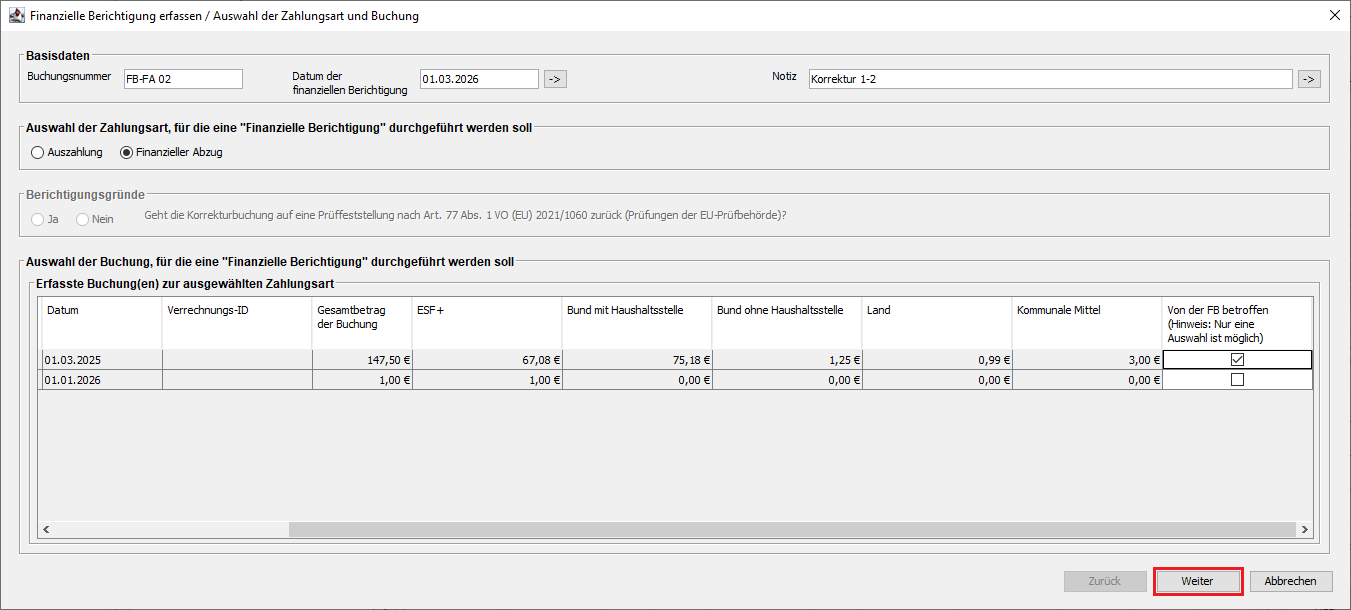The height and width of the screenshot is (610, 1351).
Task: Select the 147,50 € total amount cell
Action: click(361, 360)
